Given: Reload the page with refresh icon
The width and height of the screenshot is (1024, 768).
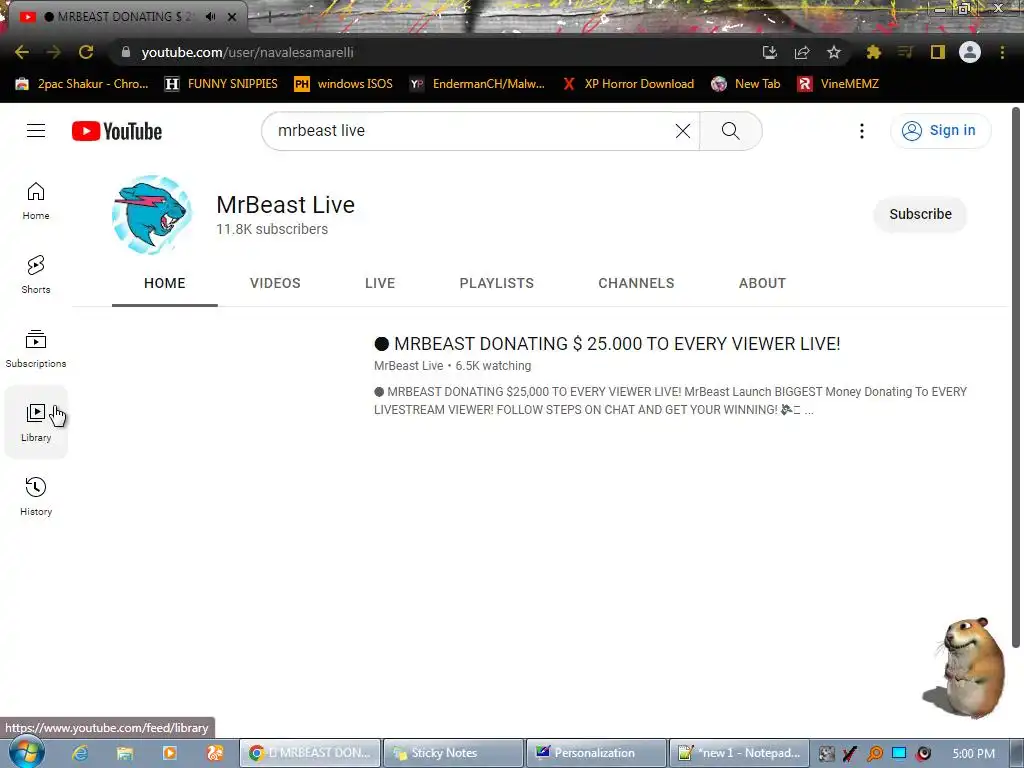Looking at the screenshot, I should coord(86,52).
